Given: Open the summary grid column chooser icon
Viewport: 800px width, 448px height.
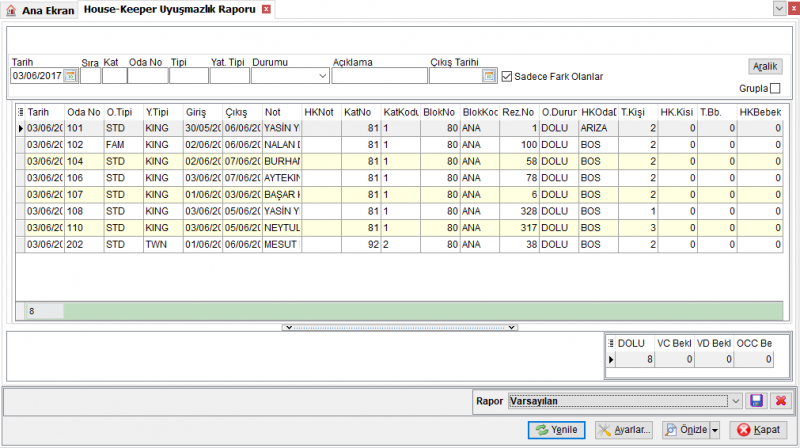Looking at the screenshot, I should (610, 343).
